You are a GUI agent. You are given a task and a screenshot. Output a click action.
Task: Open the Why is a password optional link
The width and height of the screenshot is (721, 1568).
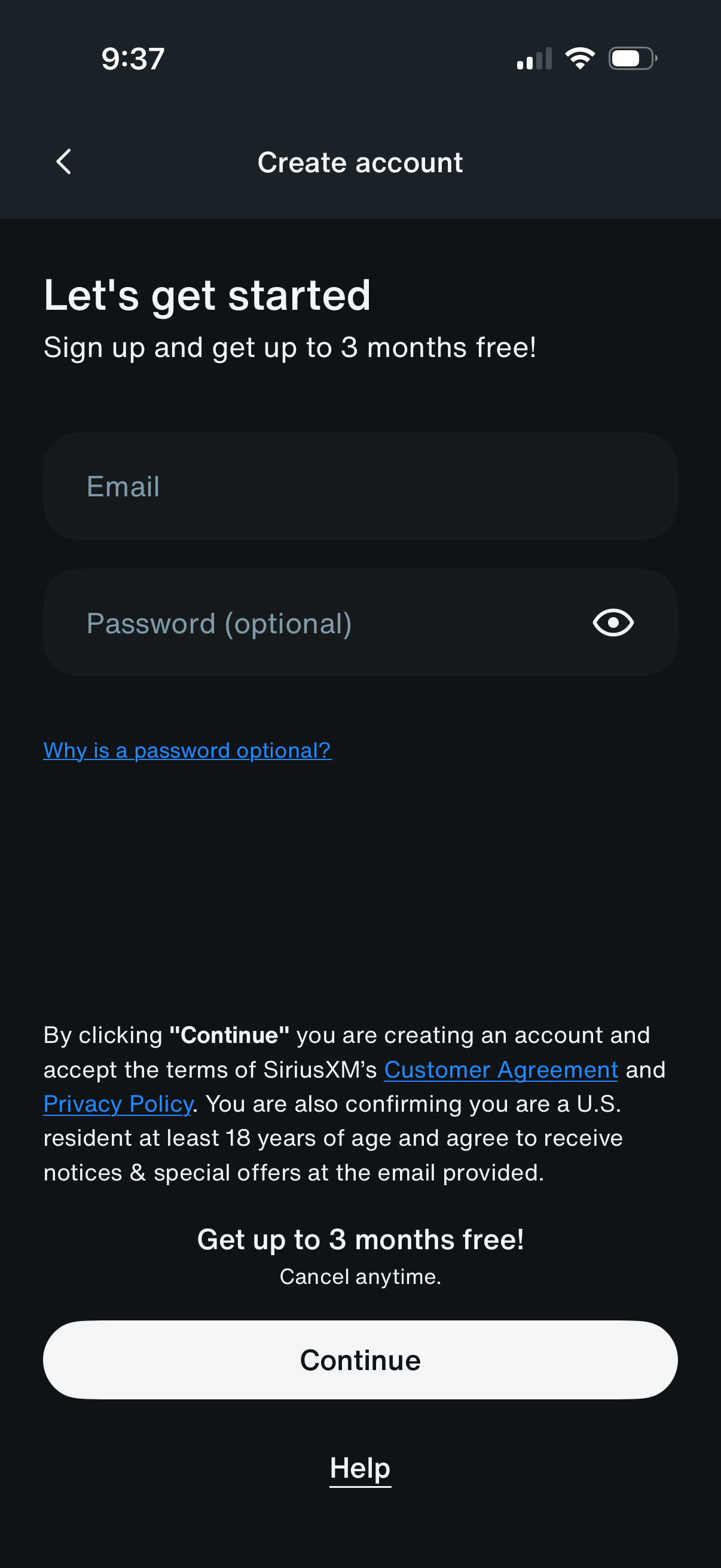(x=187, y=750)
